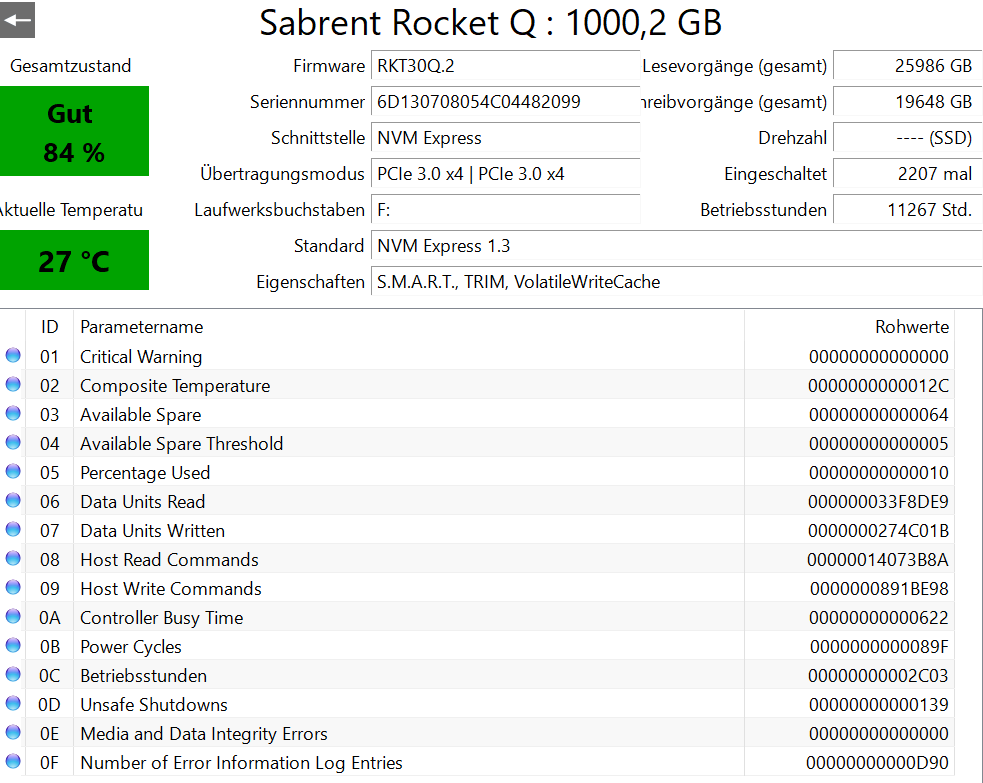The image size is (983, 783).
Task: Click status dot for Error Information Log Entries
Action: click(x=13, y=761)
